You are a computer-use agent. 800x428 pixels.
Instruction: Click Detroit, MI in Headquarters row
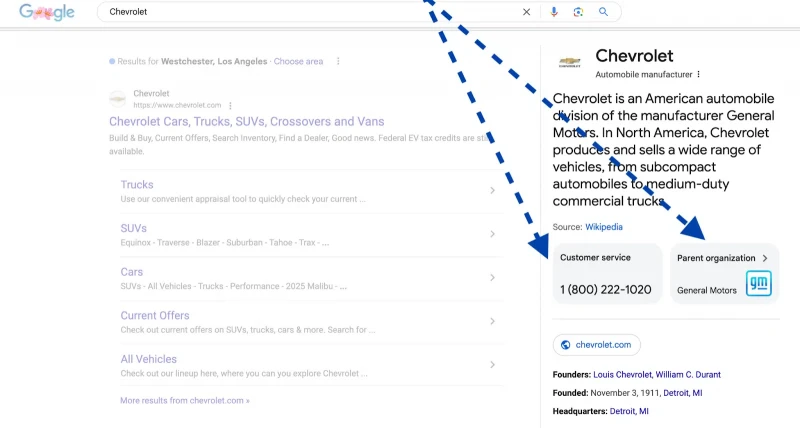click(x=629, y=411)
